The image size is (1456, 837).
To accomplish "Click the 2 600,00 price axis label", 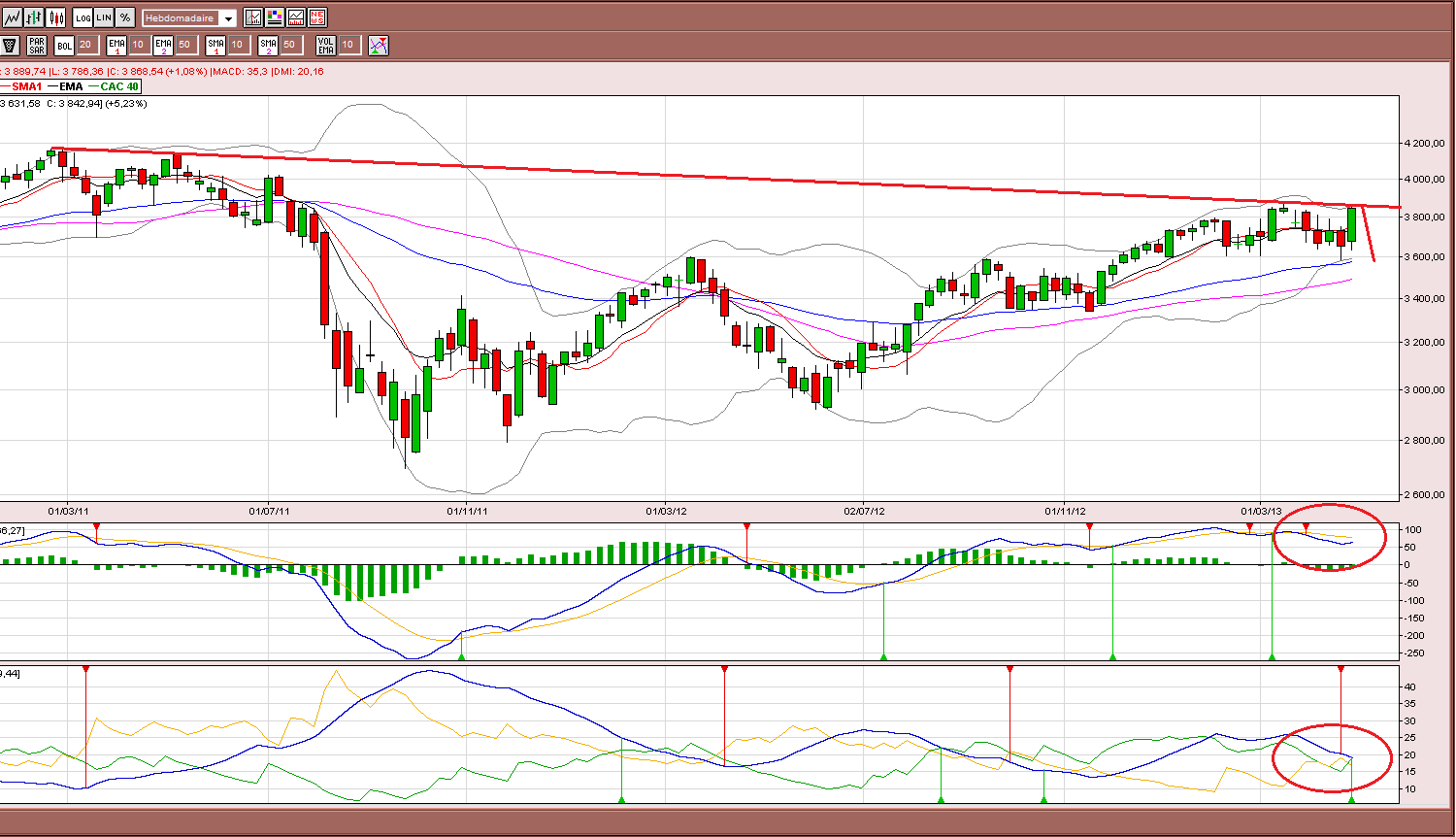I will (1425, 495).
